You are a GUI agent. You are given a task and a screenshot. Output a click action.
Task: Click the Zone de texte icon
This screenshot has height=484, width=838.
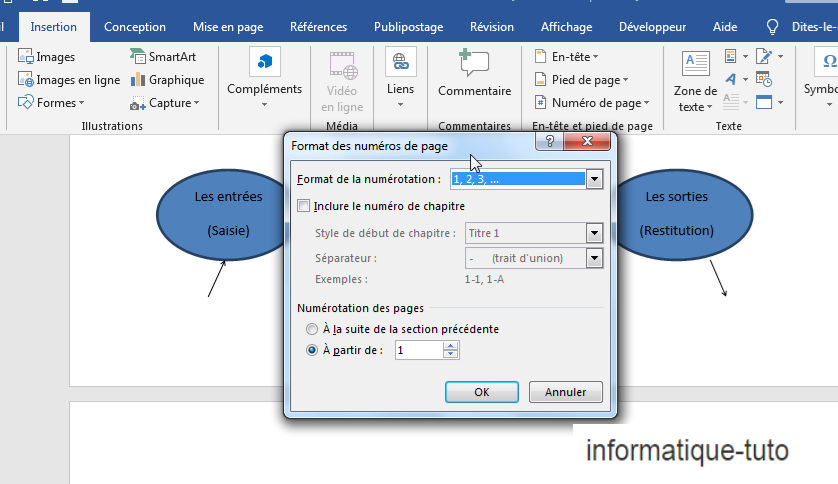(695, 65)
